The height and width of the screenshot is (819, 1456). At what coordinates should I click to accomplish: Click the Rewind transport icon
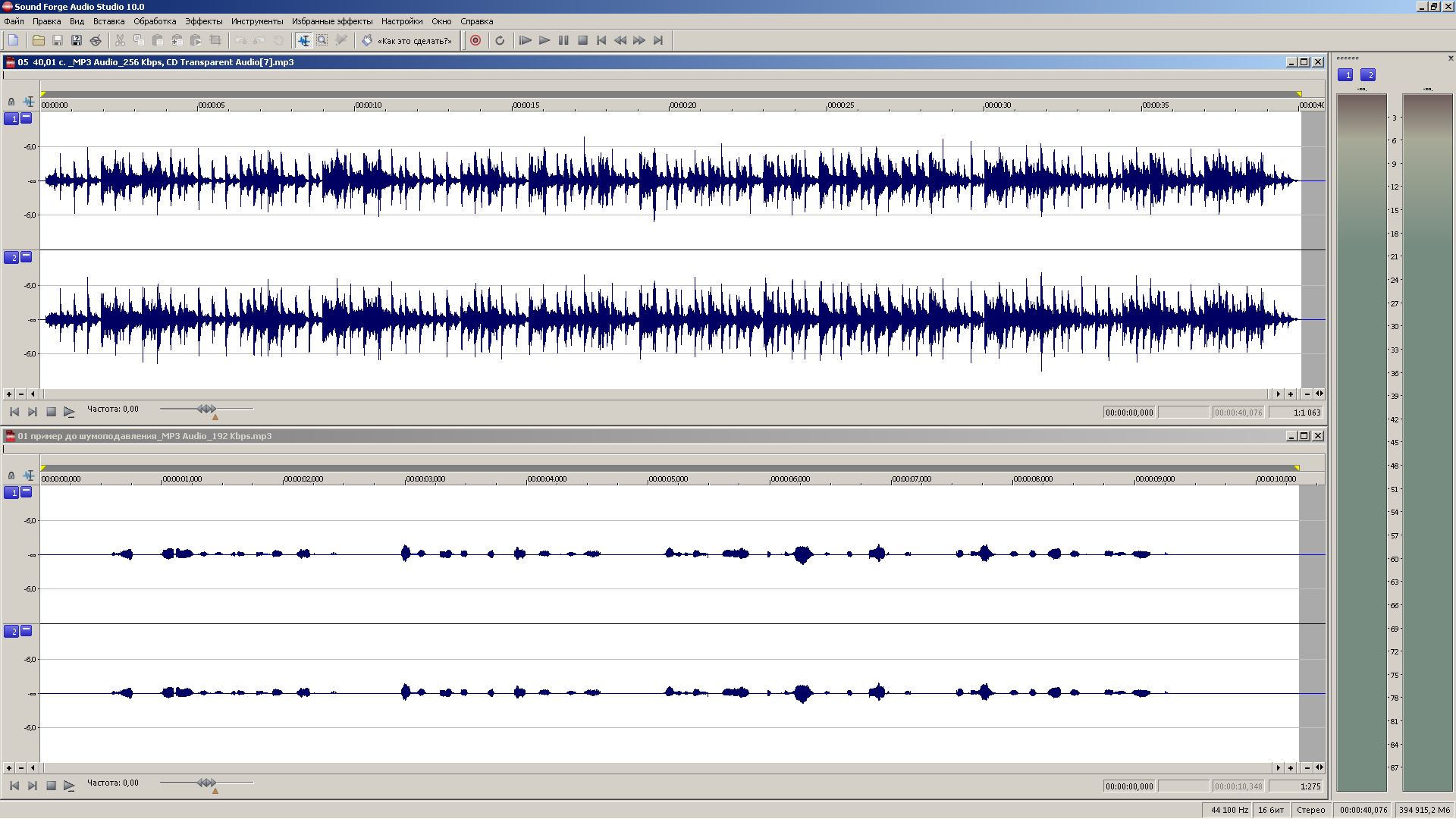click(x=620, y=40)
